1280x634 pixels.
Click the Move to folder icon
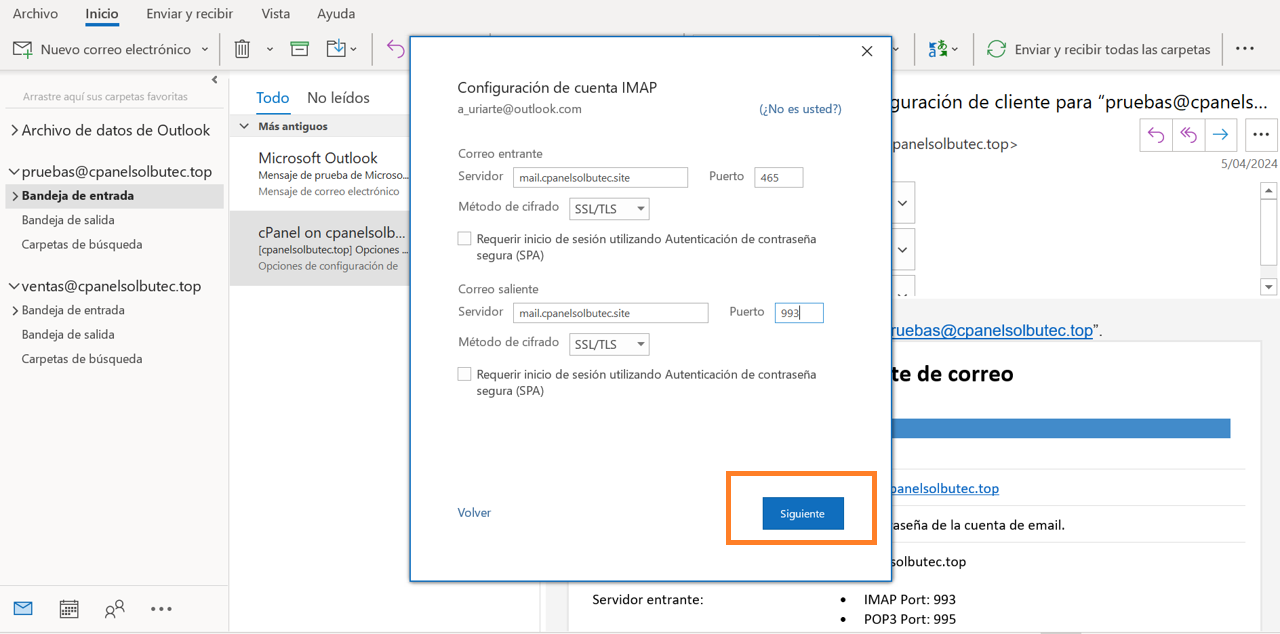pos(336,49)
